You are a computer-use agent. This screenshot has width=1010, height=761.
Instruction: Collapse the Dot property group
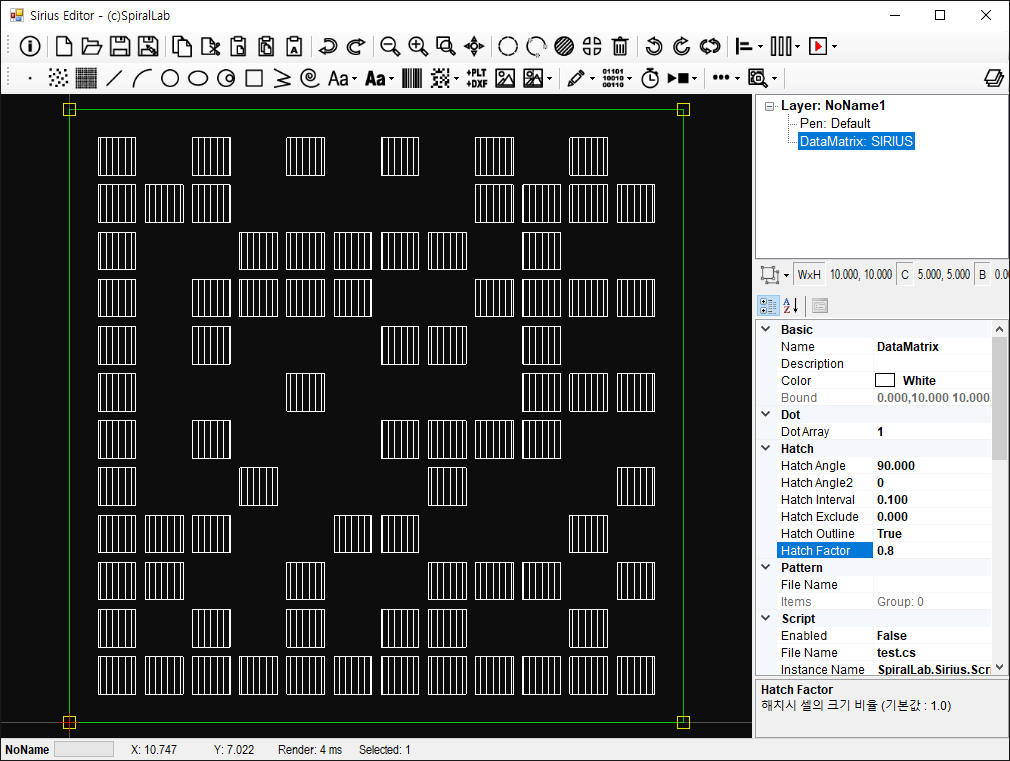(x=766, y=414)
